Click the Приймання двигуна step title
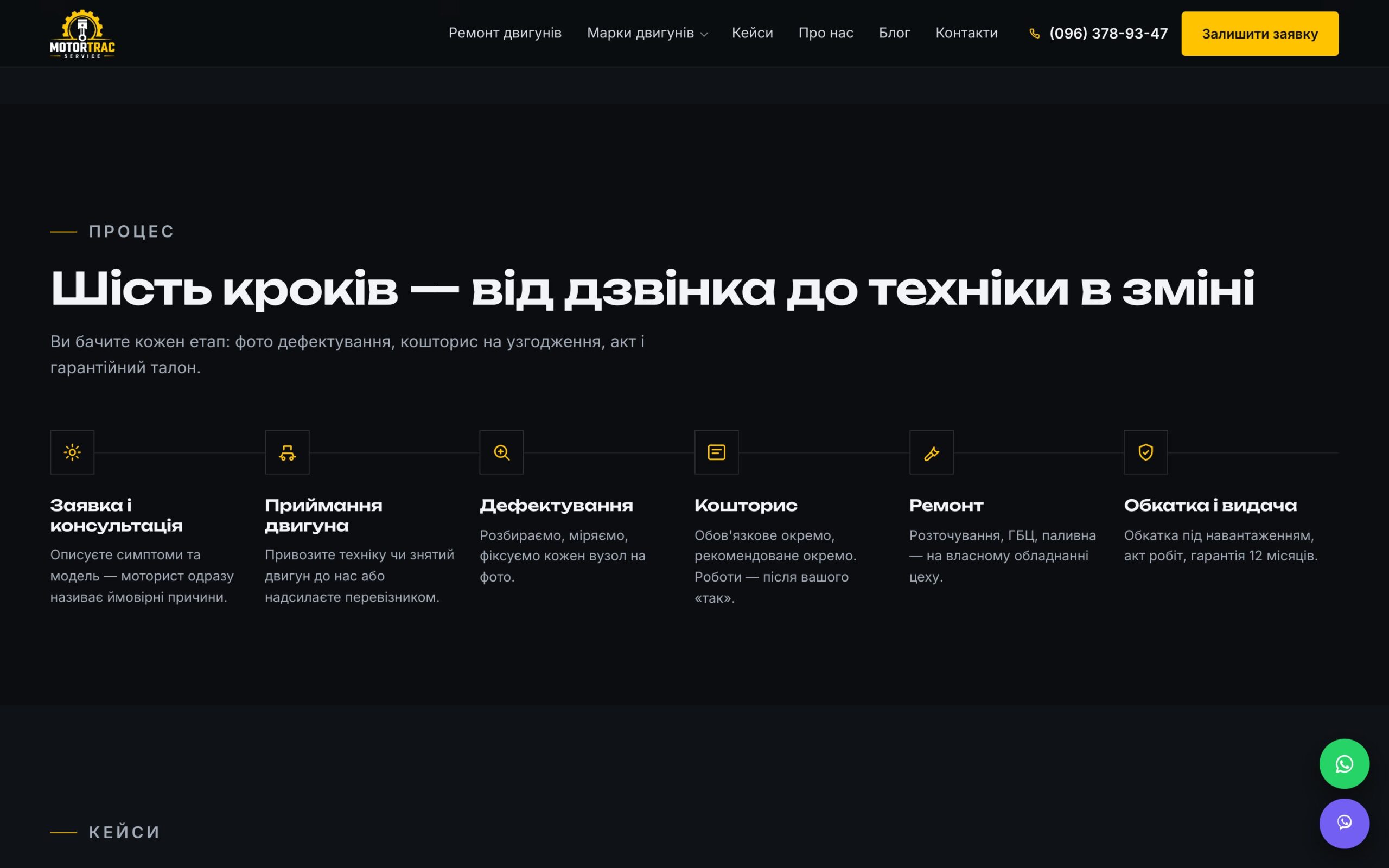 pos(324,515)
